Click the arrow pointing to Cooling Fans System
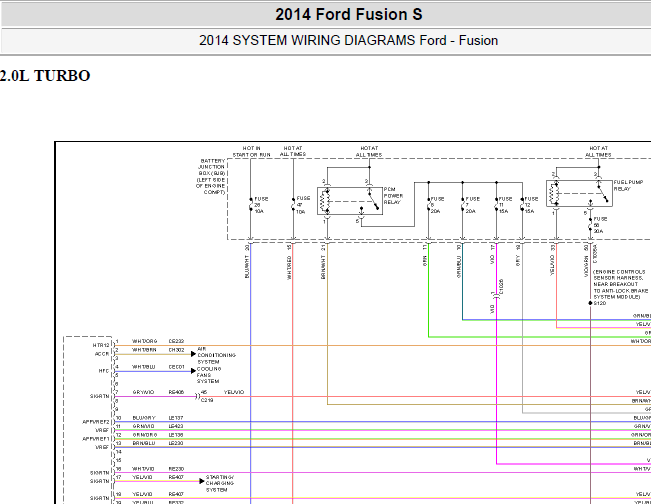This screenshot has width=651, height=504. (x=193, y=370)
